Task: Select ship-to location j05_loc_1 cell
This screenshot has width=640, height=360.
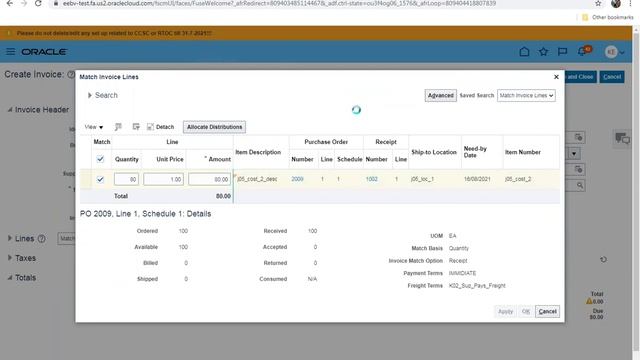Action: 422,179
